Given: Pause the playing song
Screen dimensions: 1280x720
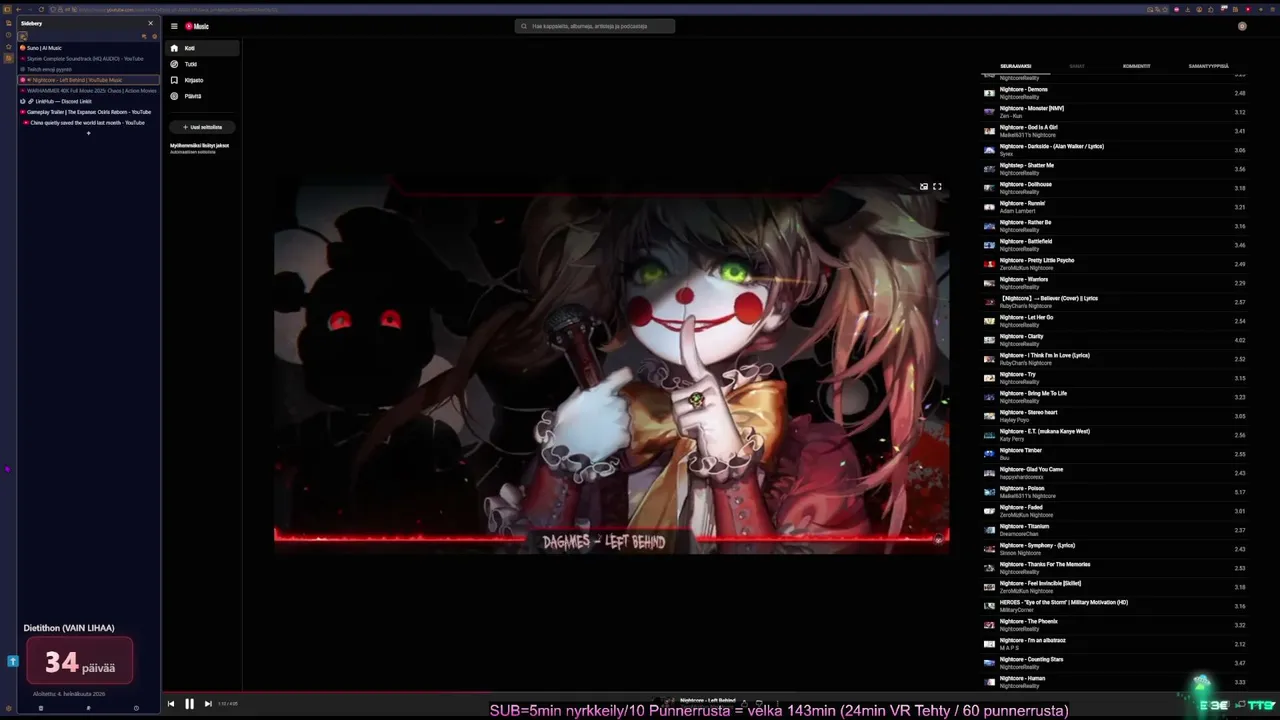Looking at the screenshot, I should (189, 704).
